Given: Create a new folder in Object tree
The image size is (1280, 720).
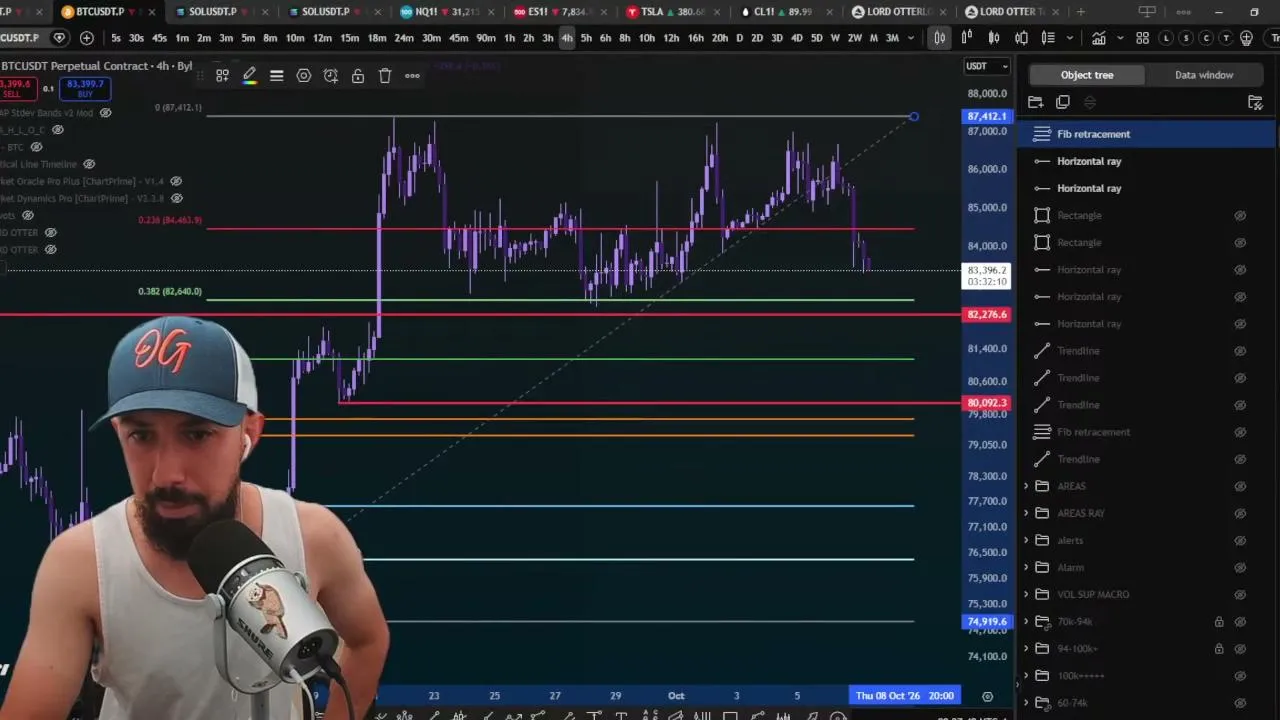Looking at the screenshot, I should [x=1035, y=102].
